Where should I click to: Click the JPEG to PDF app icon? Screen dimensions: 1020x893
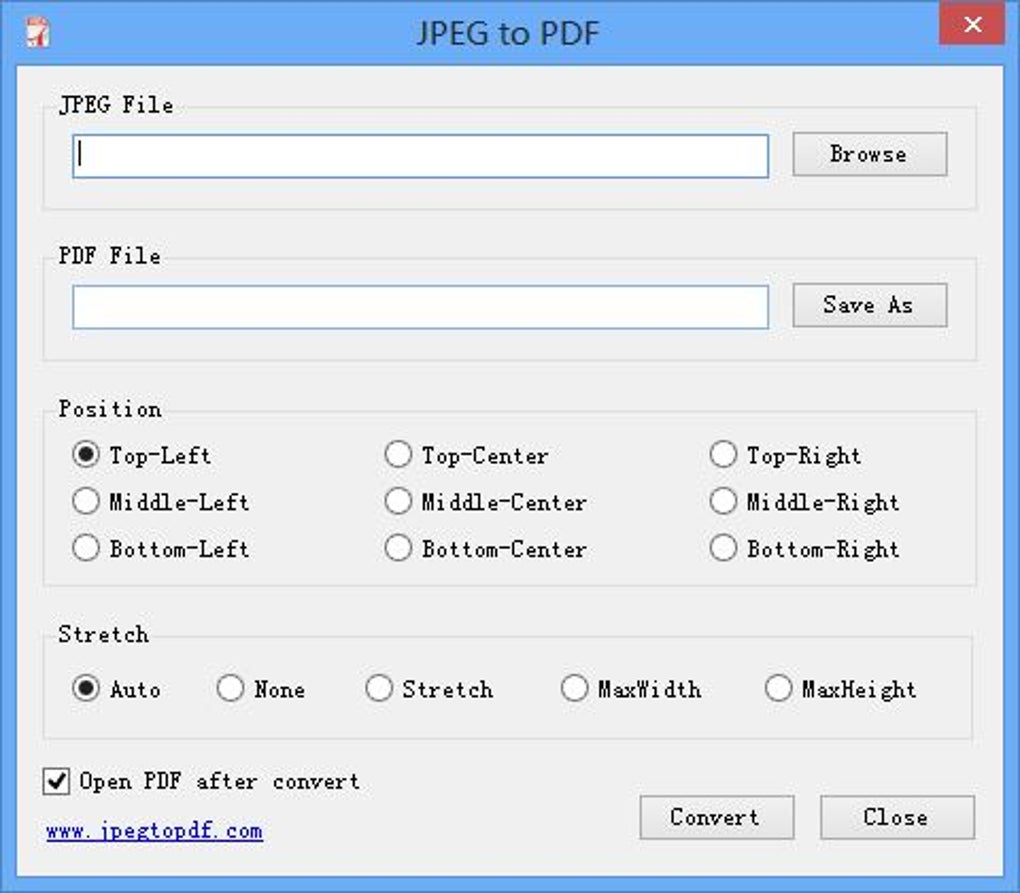pos(37,32)
